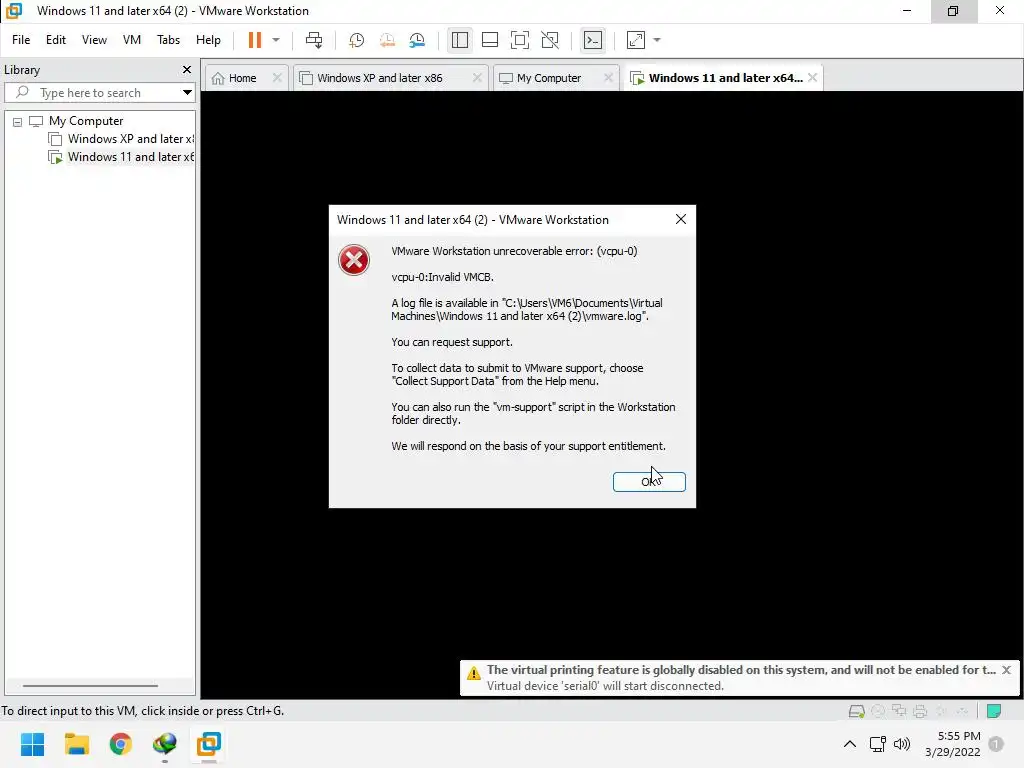Dismiss the virtual printing notification
This screenshot has width=1024, height=768.
click(1006, 670)
